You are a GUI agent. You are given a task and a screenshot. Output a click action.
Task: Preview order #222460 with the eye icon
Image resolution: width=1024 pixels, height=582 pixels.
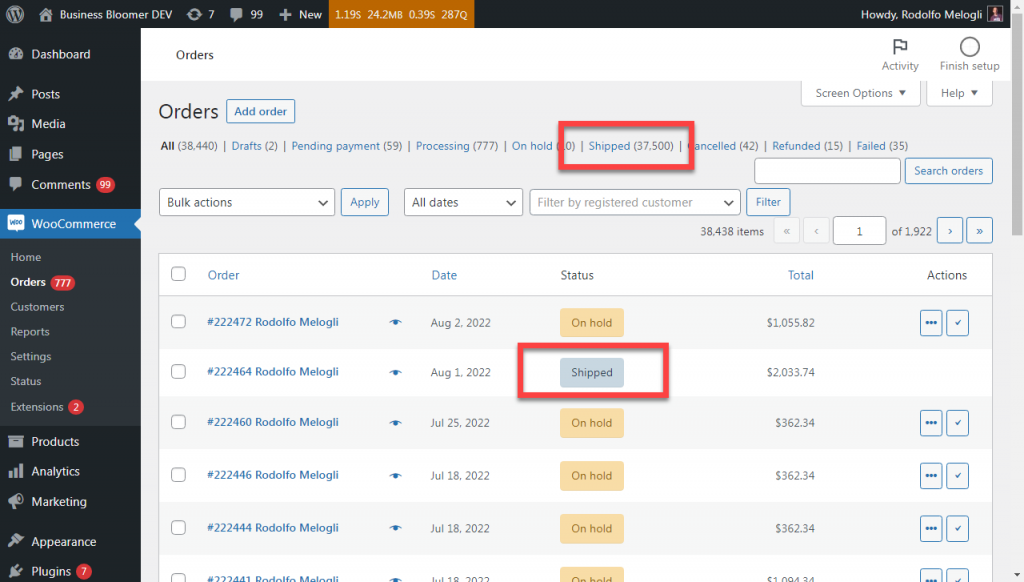coord(395,423)
